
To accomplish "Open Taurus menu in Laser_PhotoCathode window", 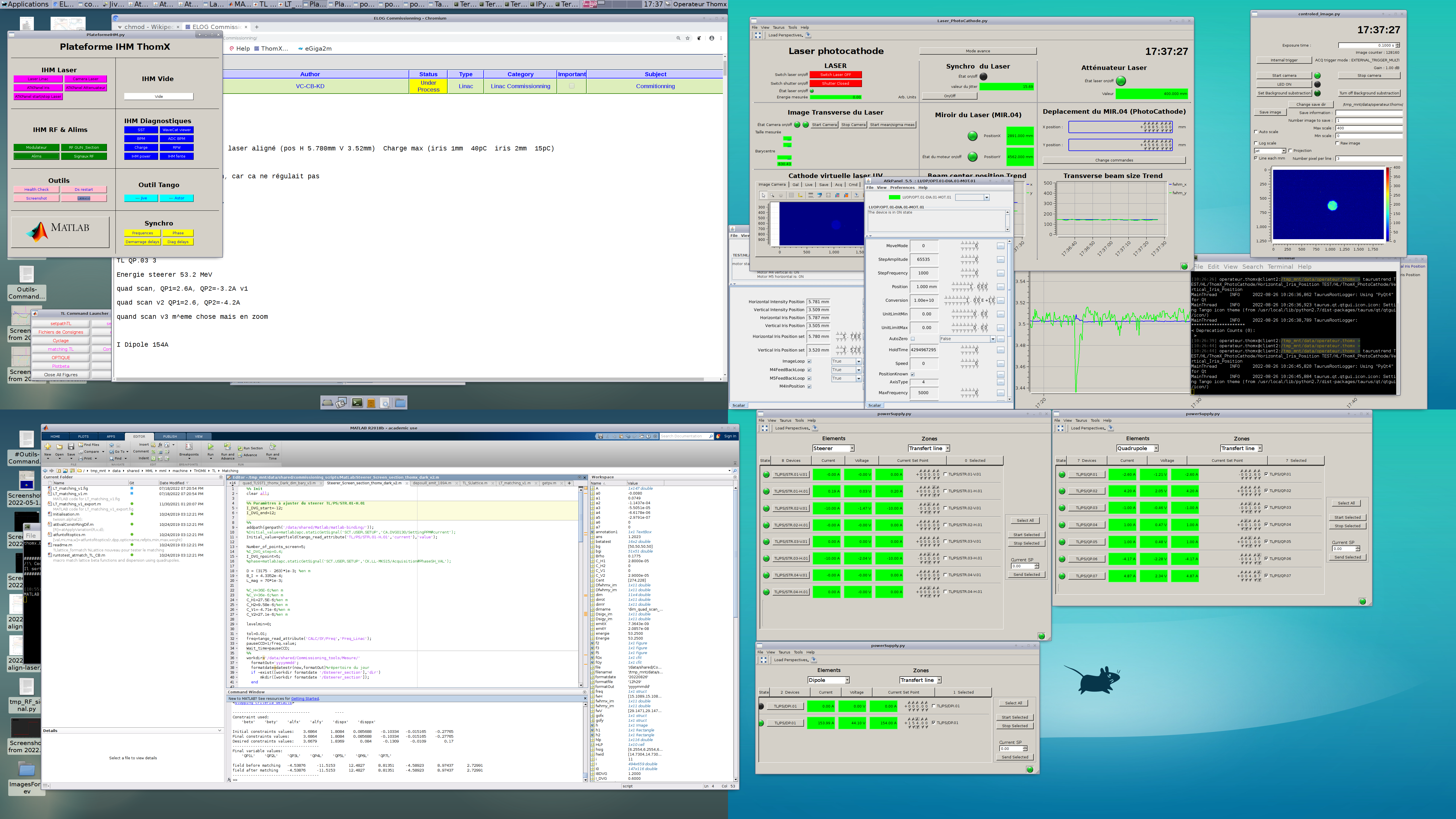I will pyautogui.click(x=778, y=27).
